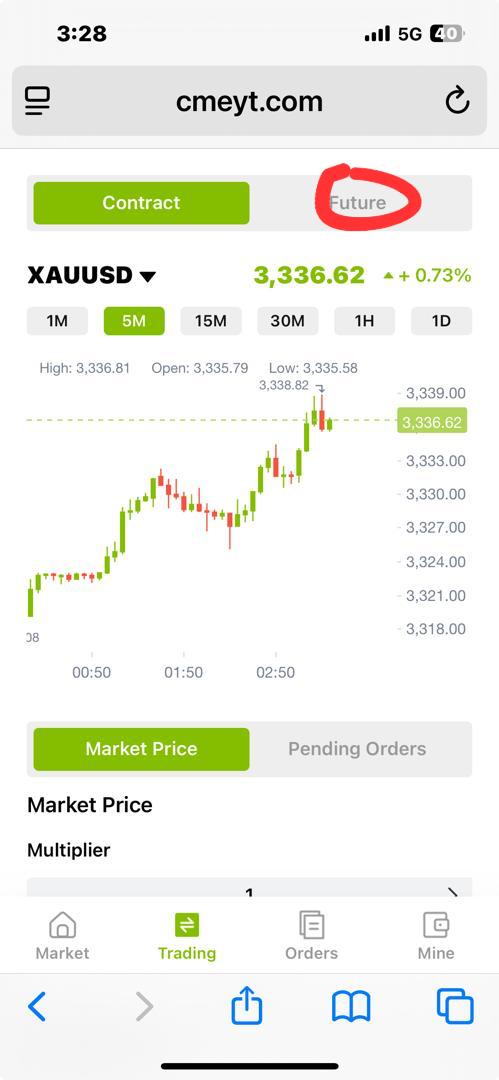Viewport: 499px width, 1080px height.
Task: Open Safari bookmarks book icon
Action: coord(351,1007)
